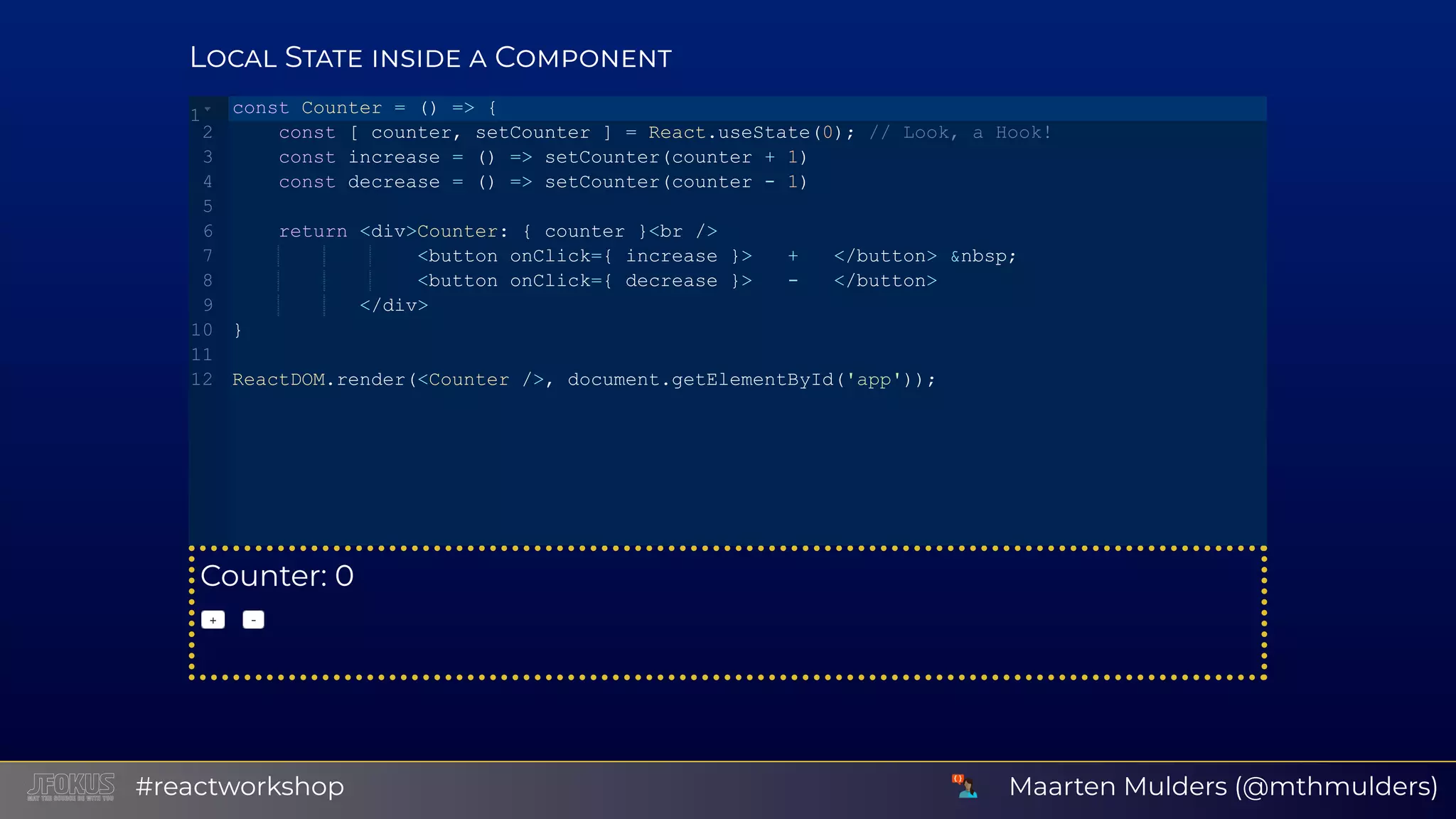Click 'onClick={ decrease }' on line 8
1456x819 pixels.
[x=626, y=282]
